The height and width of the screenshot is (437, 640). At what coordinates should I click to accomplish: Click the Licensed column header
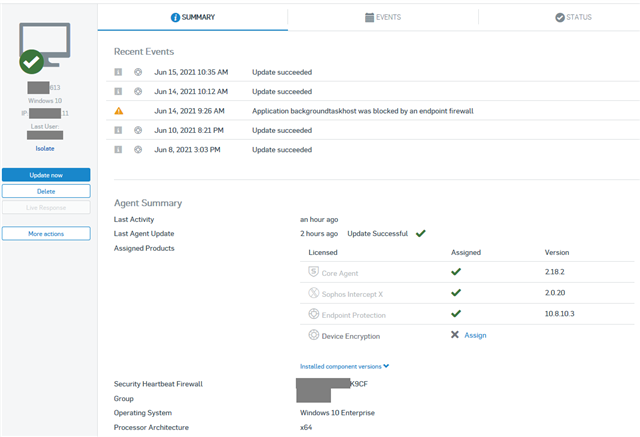(x=323, y=253)
